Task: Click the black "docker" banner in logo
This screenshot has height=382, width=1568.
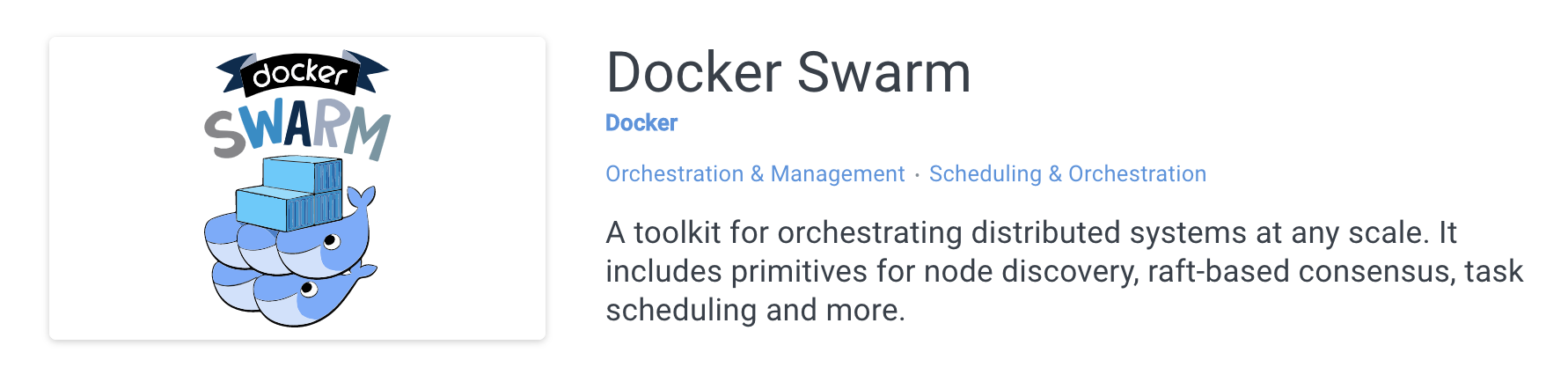Action: coord(300,73)
